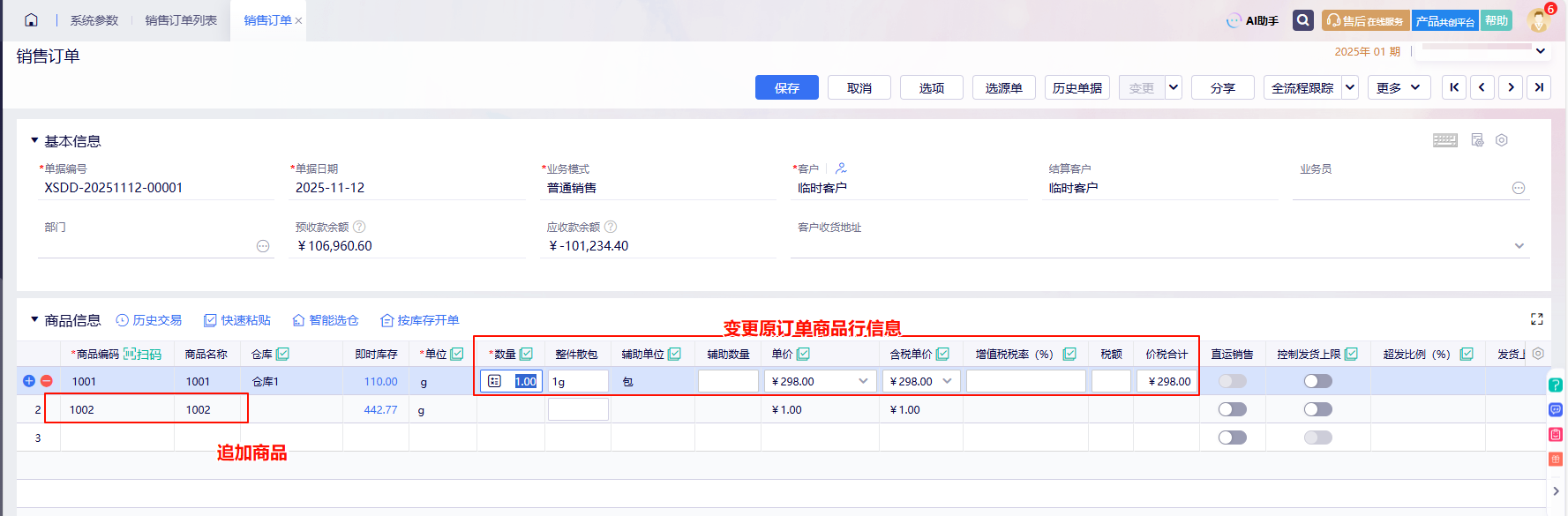Jump to the first record with navigation arrow
Image resolution: width=1568 pixels, height=516 pixels.
1454,87
